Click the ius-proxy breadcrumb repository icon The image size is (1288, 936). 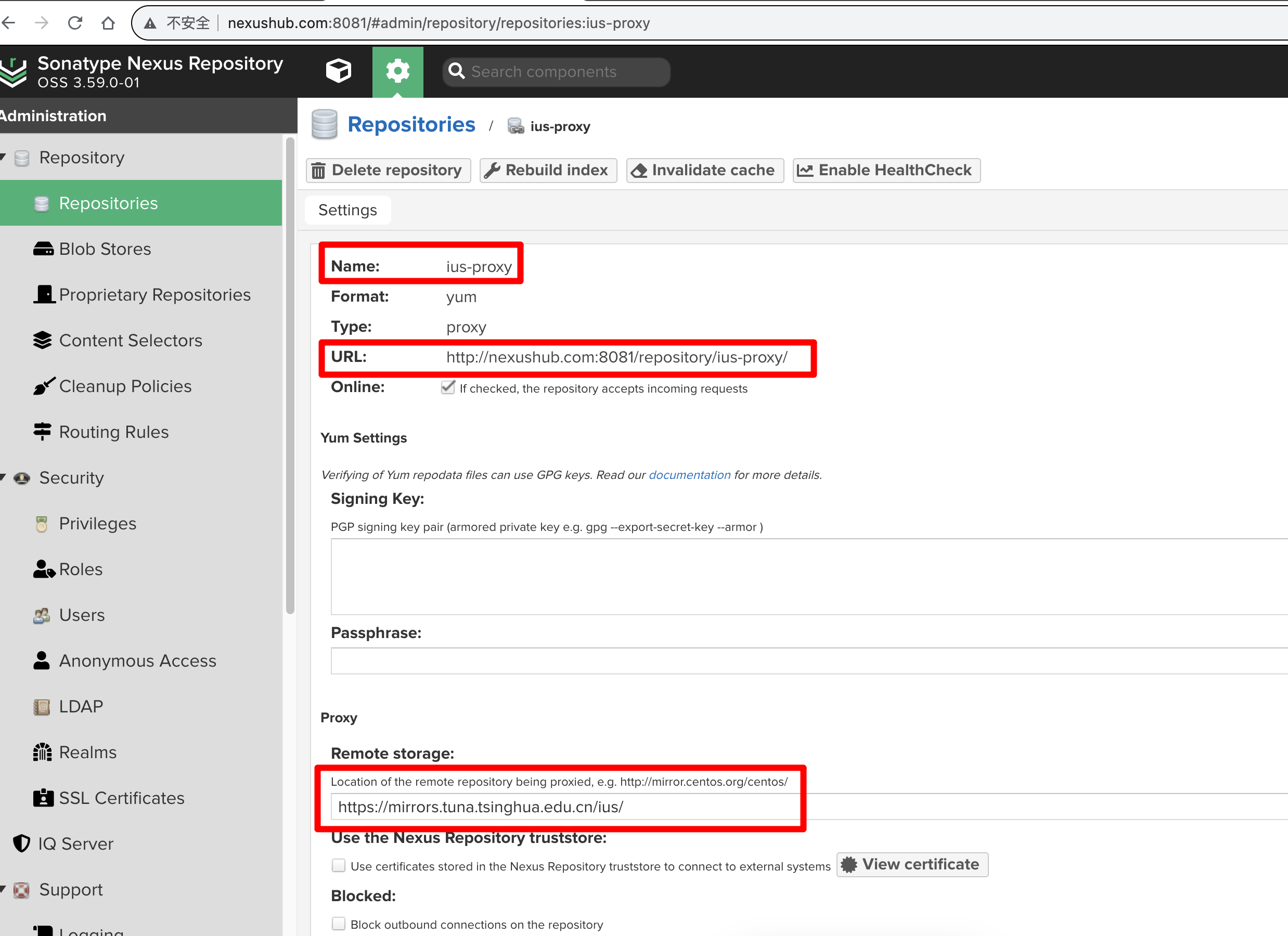[x=516, y=126]
